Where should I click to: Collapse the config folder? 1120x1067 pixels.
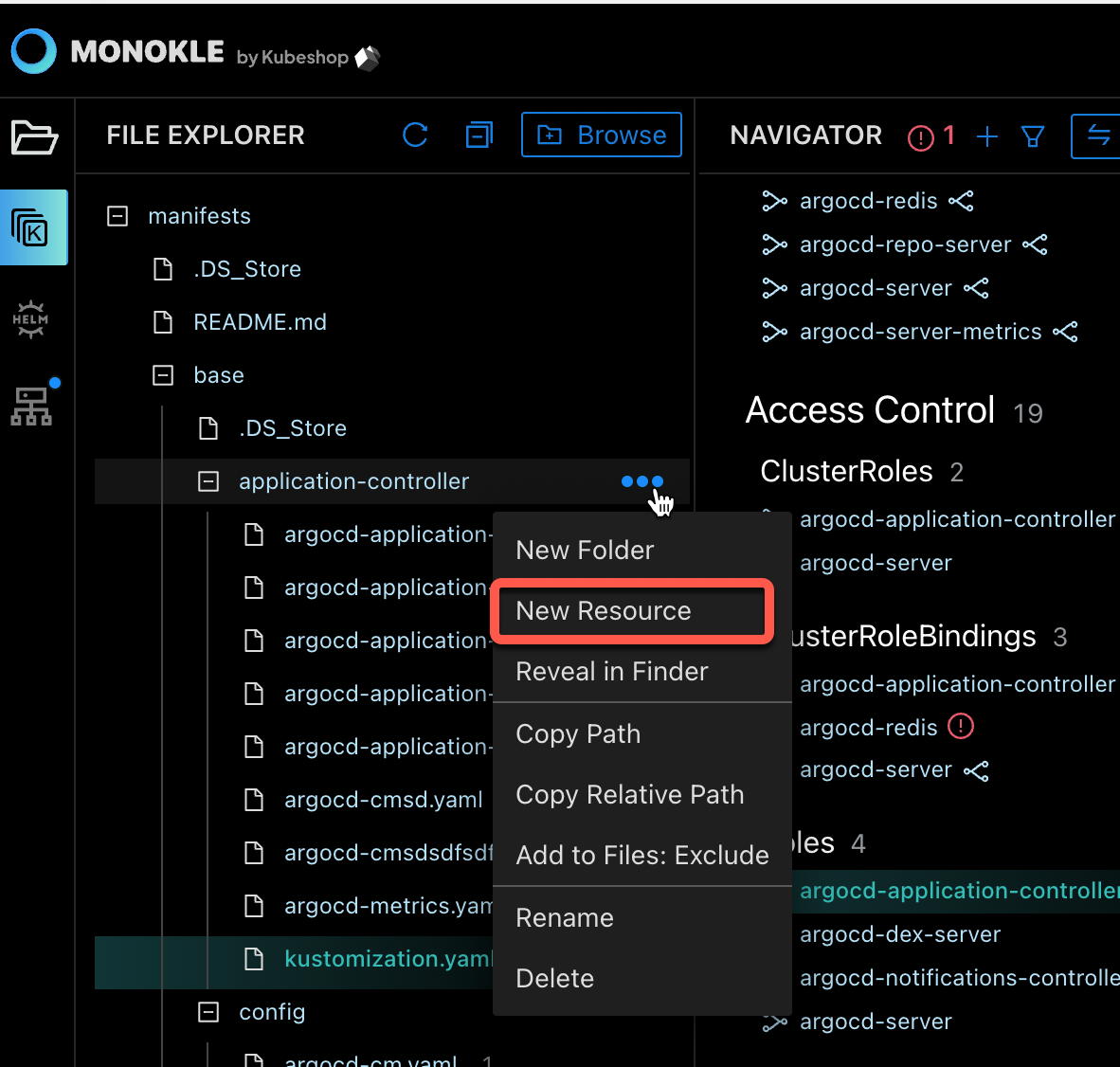pos(208,1012)
